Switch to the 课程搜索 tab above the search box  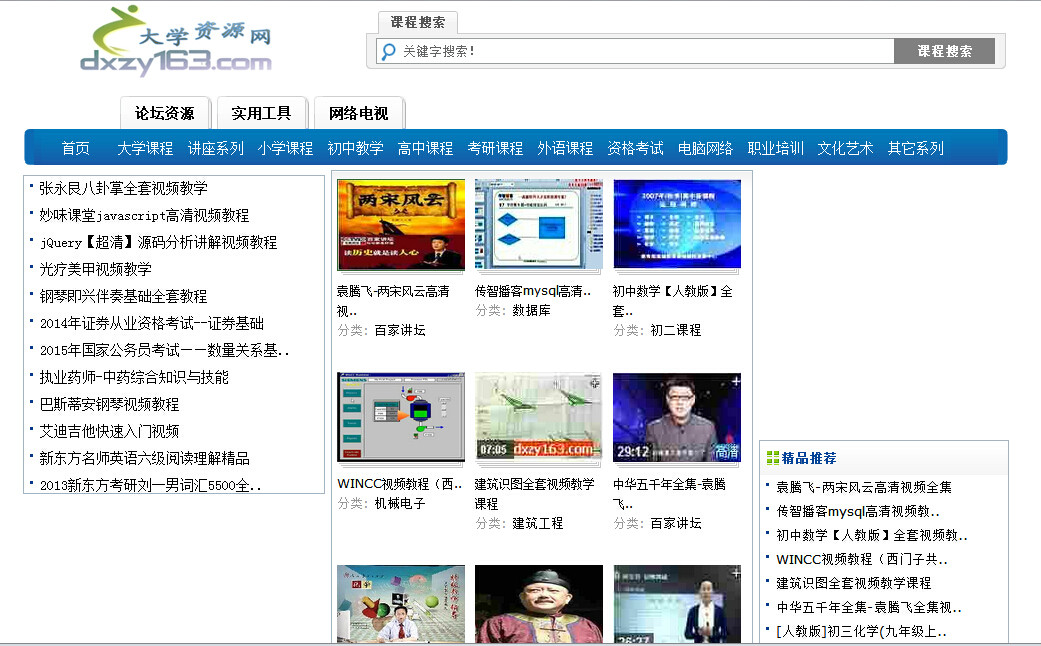coord(417,21)
